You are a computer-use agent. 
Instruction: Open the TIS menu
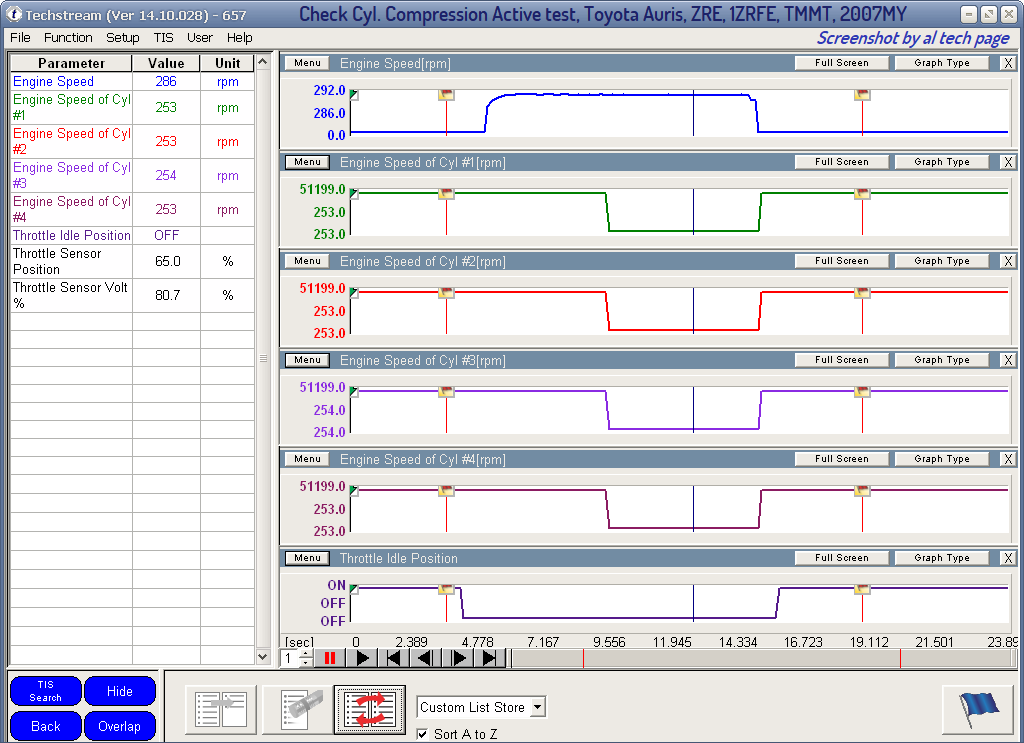click(x=163, y=37)
